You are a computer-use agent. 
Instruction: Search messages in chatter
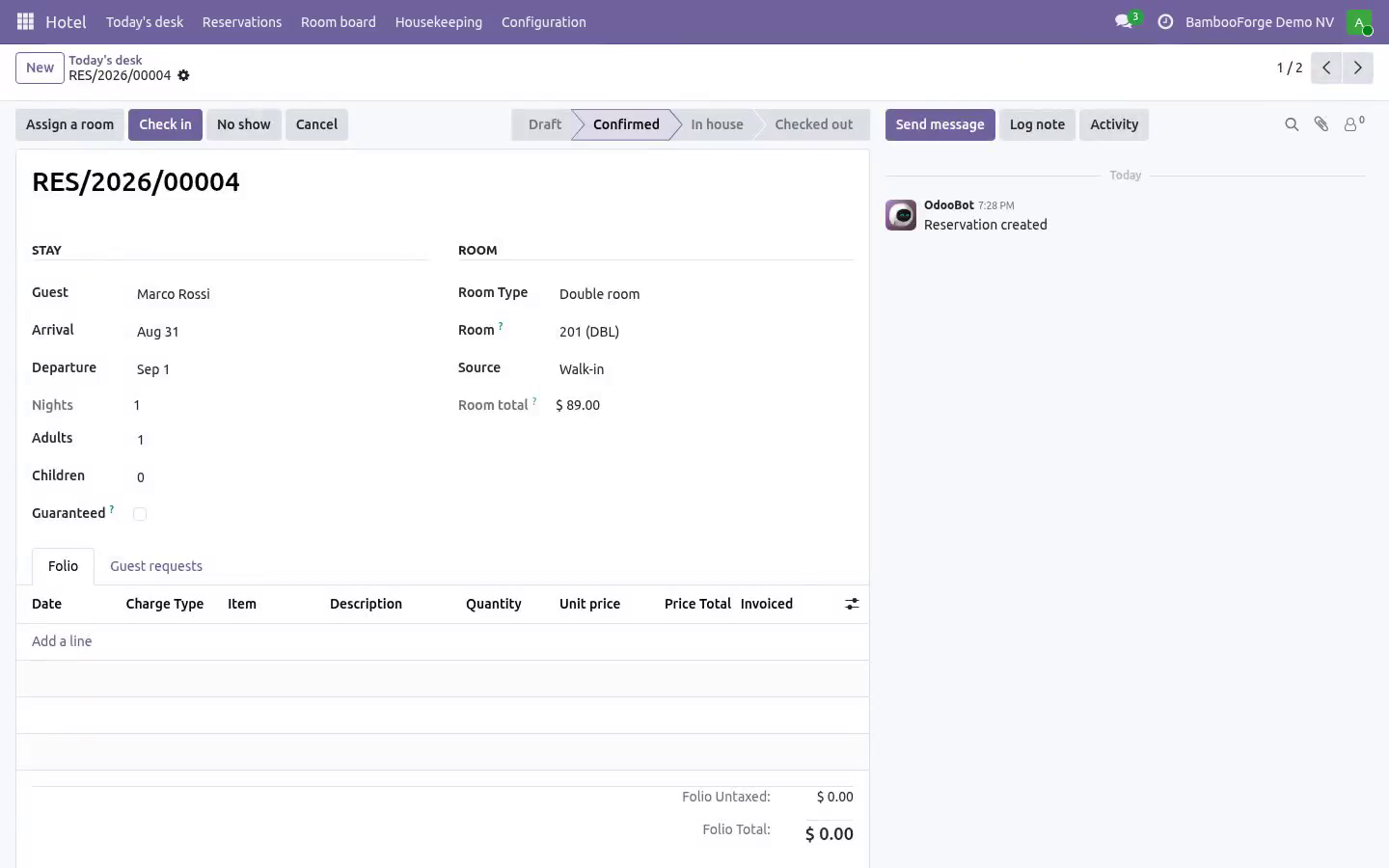click(x=1292, y=124)
